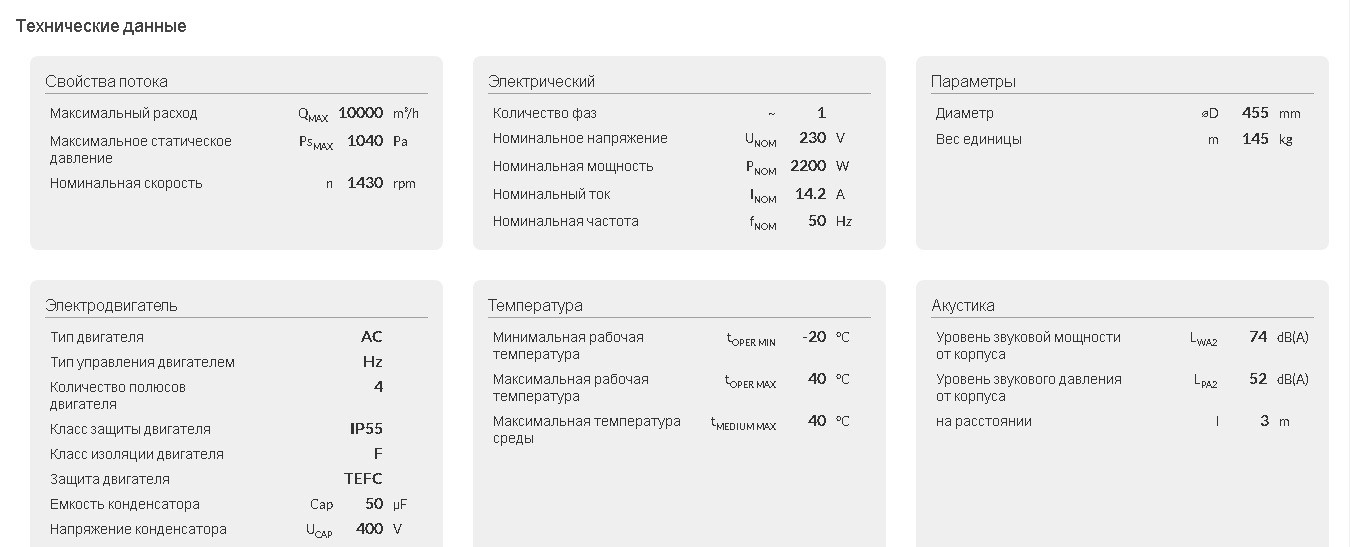Click the 'Номинальная частота' label
Screen dimensions: 1350x547
pos(566,222)
